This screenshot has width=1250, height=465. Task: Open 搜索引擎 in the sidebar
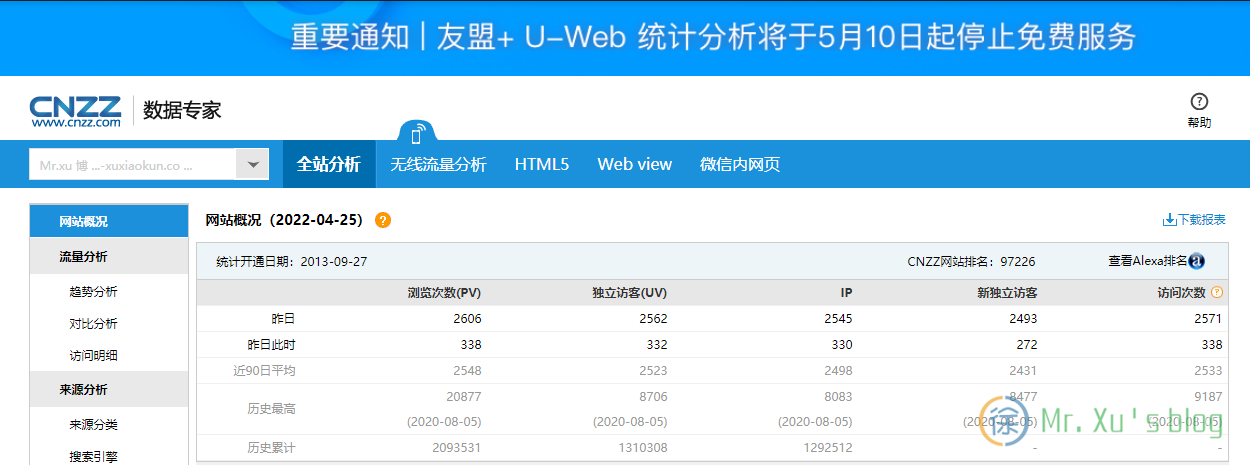[93, 457]
